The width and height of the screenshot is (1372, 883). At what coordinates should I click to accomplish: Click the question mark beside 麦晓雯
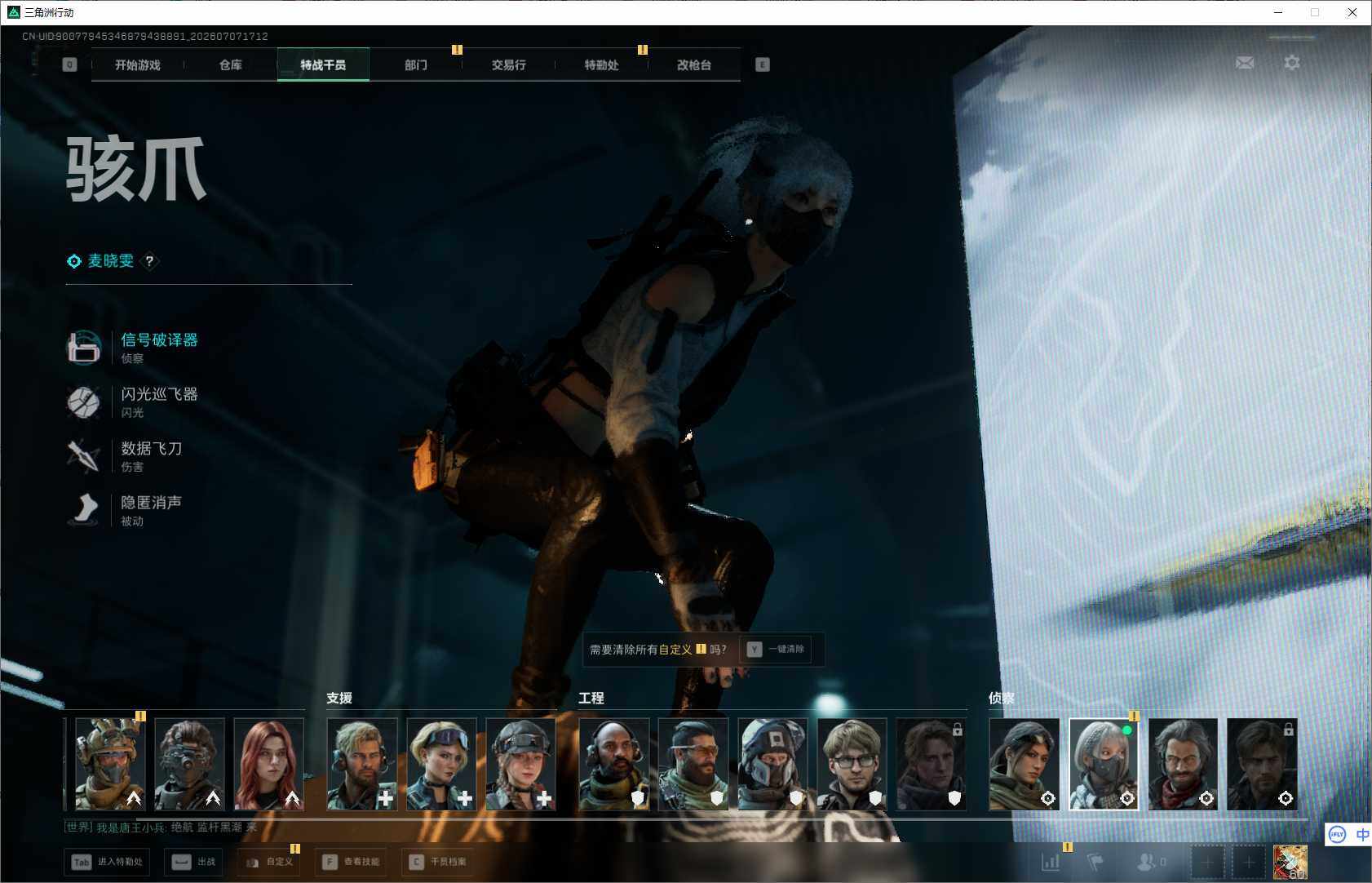(x=149, y=261)
